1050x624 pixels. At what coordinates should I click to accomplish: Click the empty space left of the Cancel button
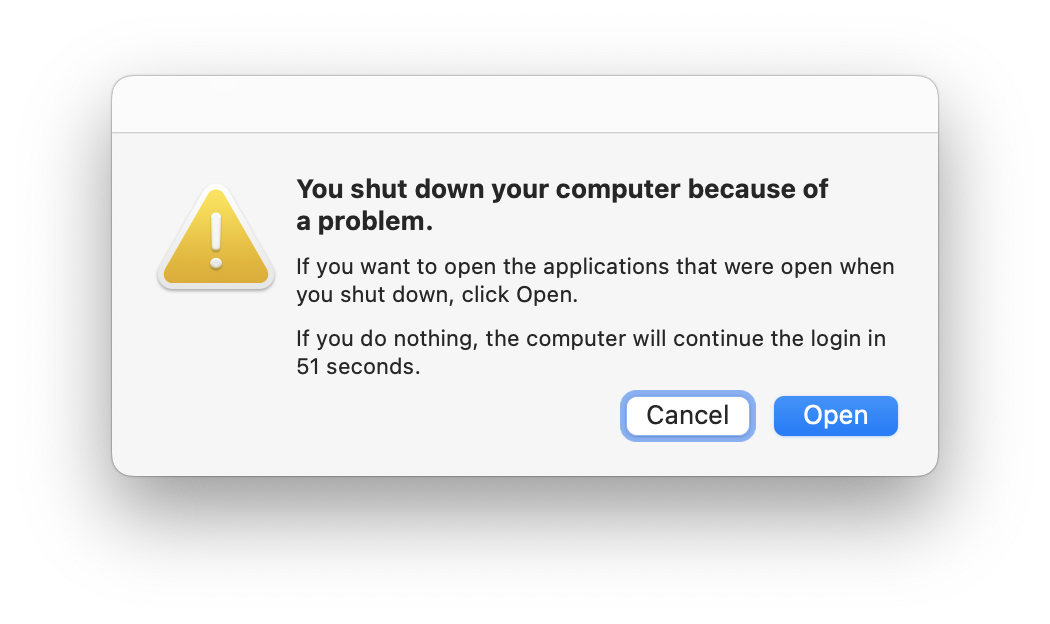(455, 416)
